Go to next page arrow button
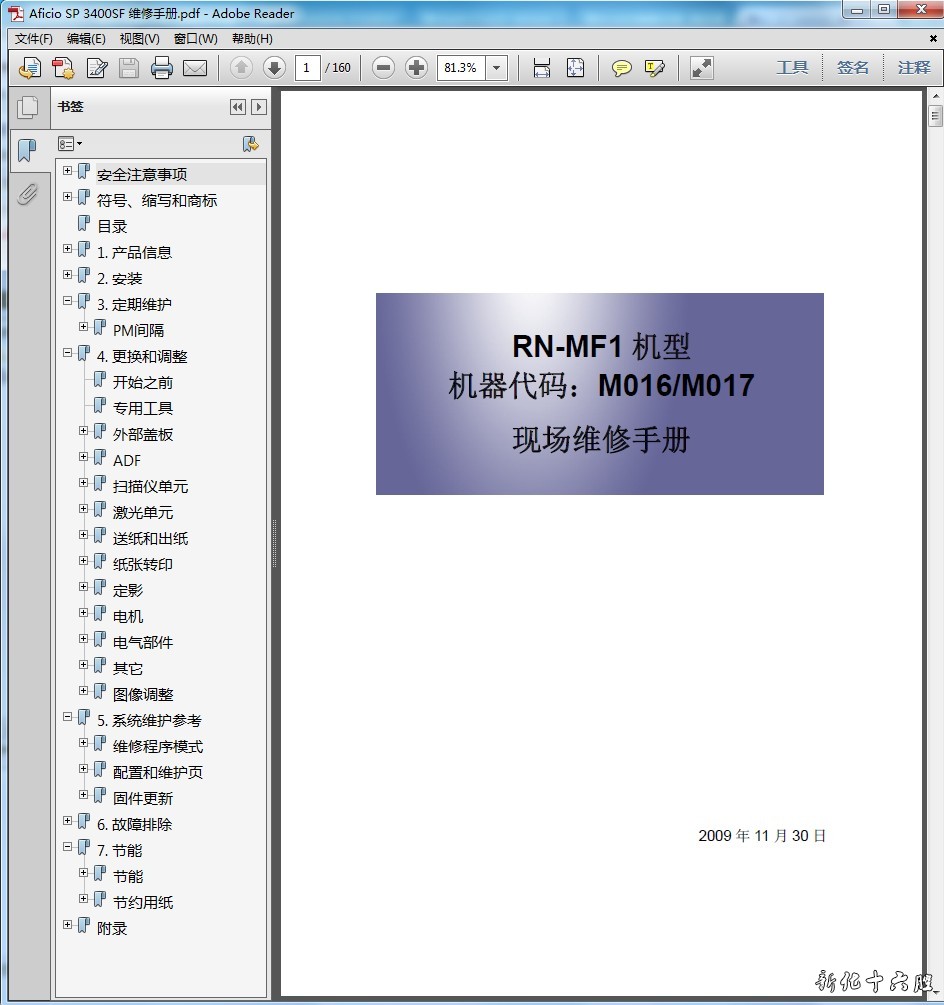 click(x=274, y=68)
